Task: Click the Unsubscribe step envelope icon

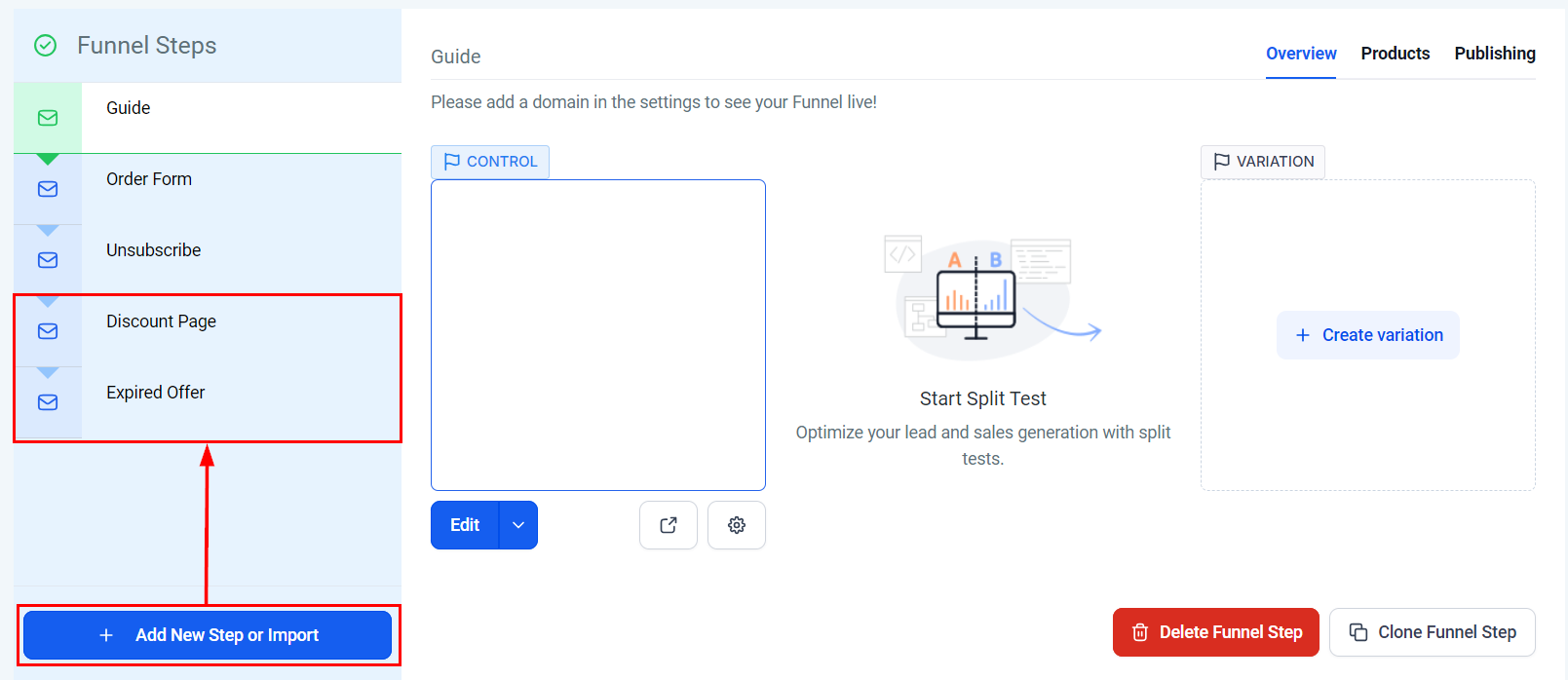Action: coord(48,260)
